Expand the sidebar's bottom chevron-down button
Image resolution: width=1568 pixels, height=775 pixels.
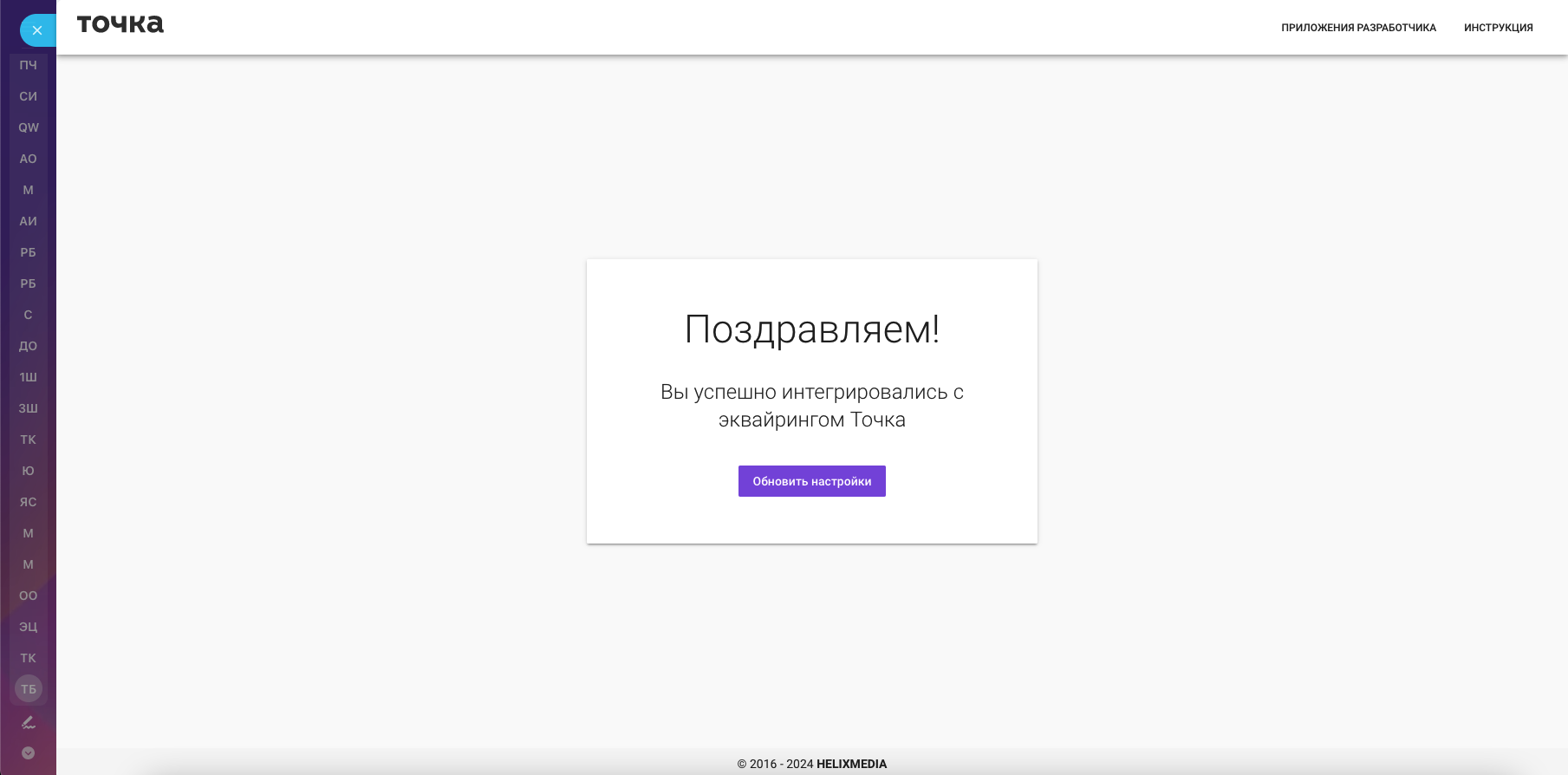[29, 753]
